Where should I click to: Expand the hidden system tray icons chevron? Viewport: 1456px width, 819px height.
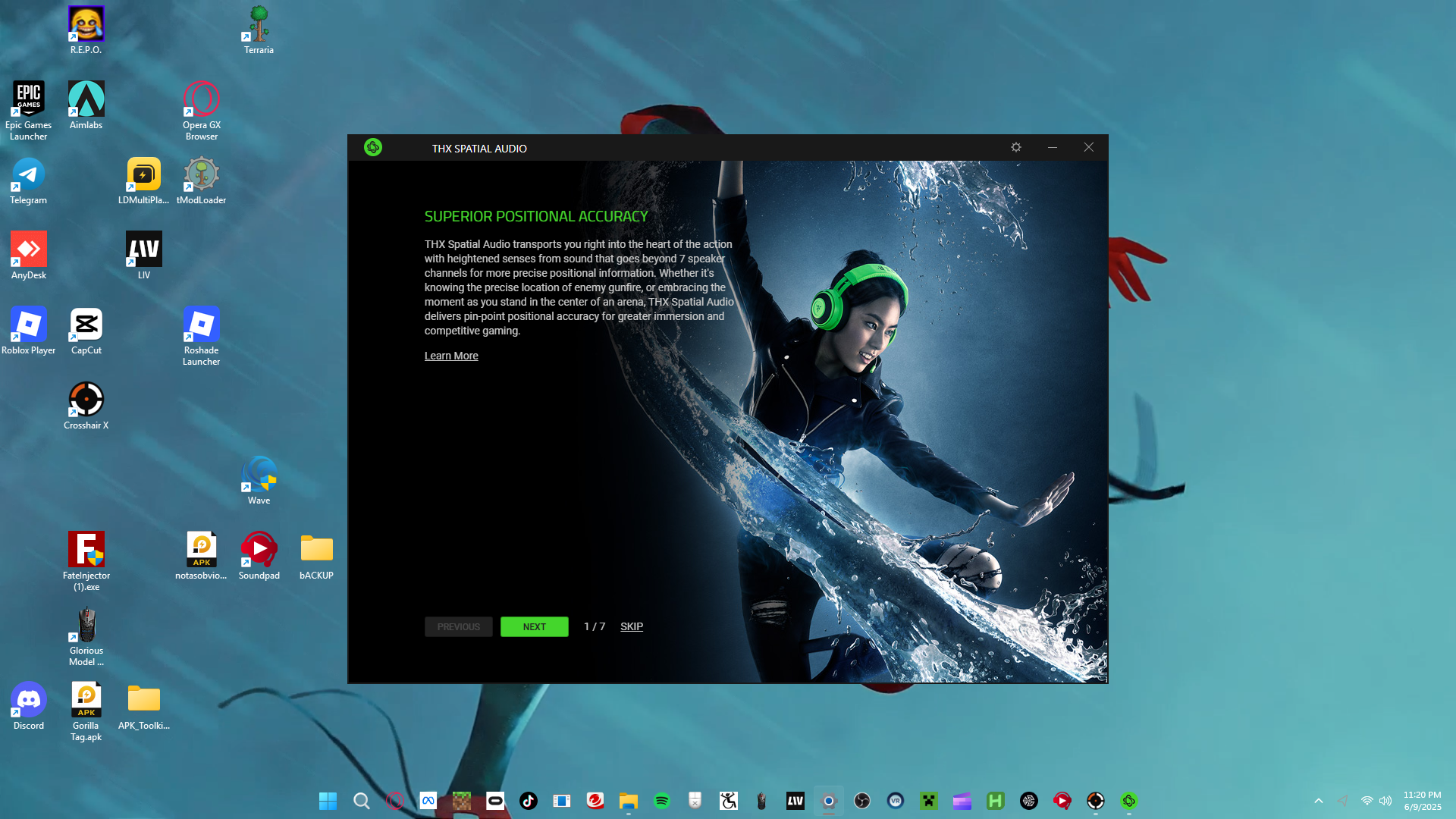click(1319, 801)
